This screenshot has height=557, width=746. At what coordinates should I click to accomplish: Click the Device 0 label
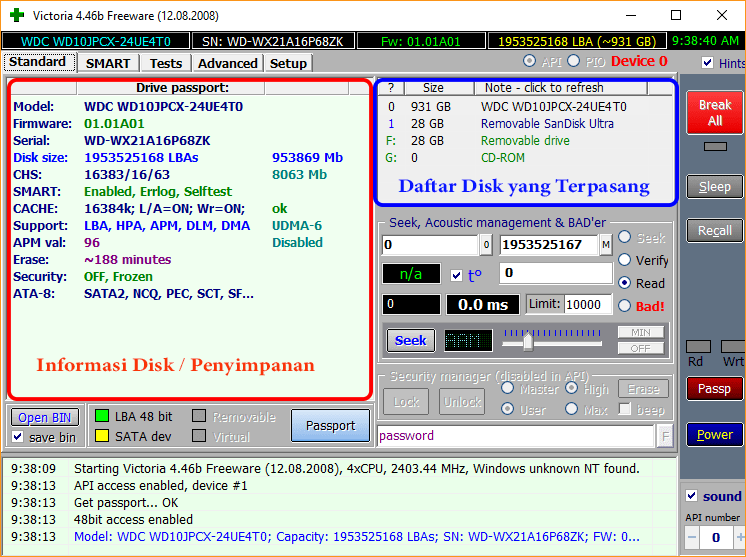pos(639,61)
